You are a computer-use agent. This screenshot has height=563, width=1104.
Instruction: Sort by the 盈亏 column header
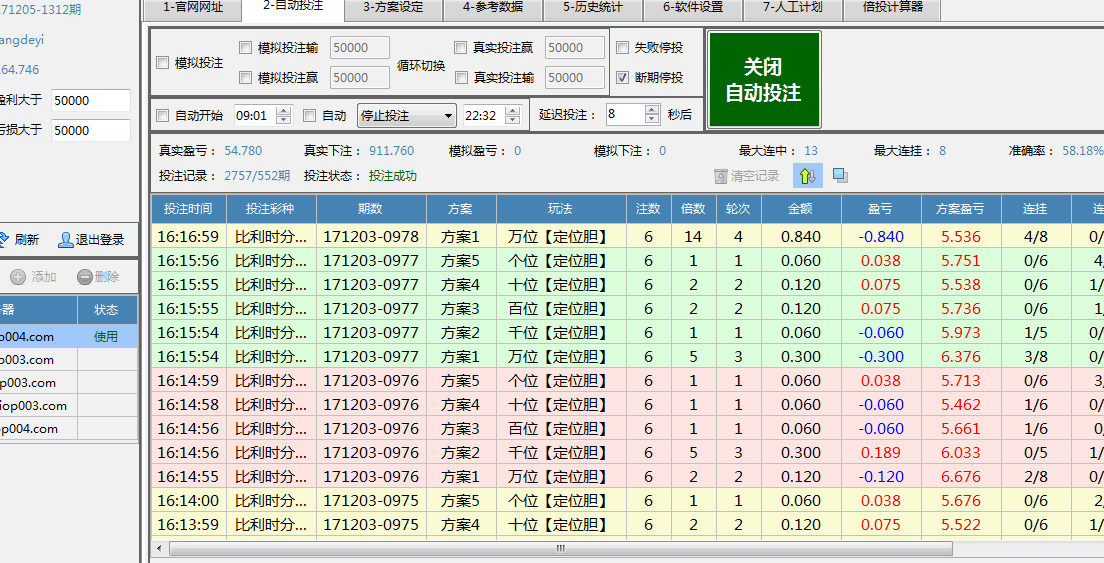coord(879,209)
